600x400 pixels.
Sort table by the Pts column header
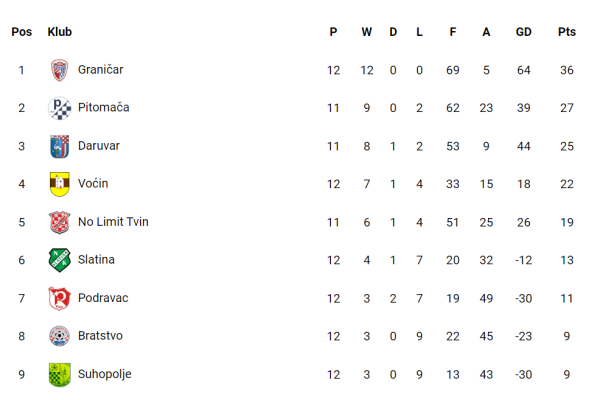[567, 32]
